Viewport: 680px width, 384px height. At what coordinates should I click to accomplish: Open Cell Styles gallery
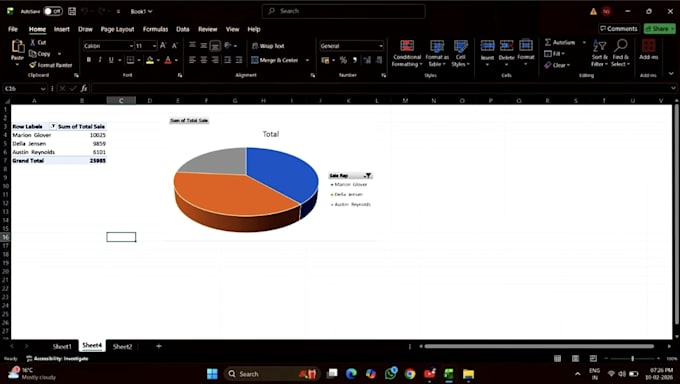coord(461,53)
